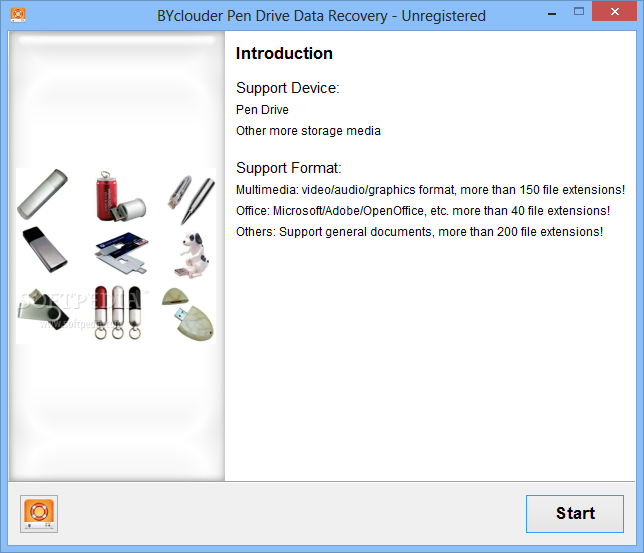This screenshot has height=553, width=644.
Task: Click the lifebuoy recovery icon button
Action: click(x=39, y=514)
